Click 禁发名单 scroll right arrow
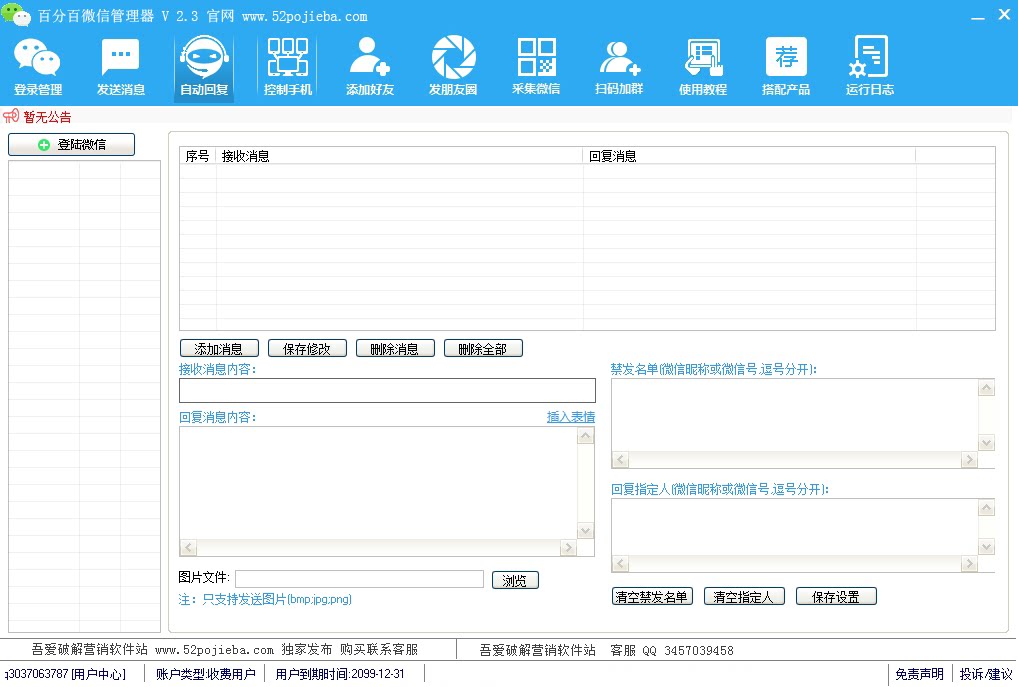Image resolution: width=1018 pixels, height=687 pixels. tap(969, 460)
